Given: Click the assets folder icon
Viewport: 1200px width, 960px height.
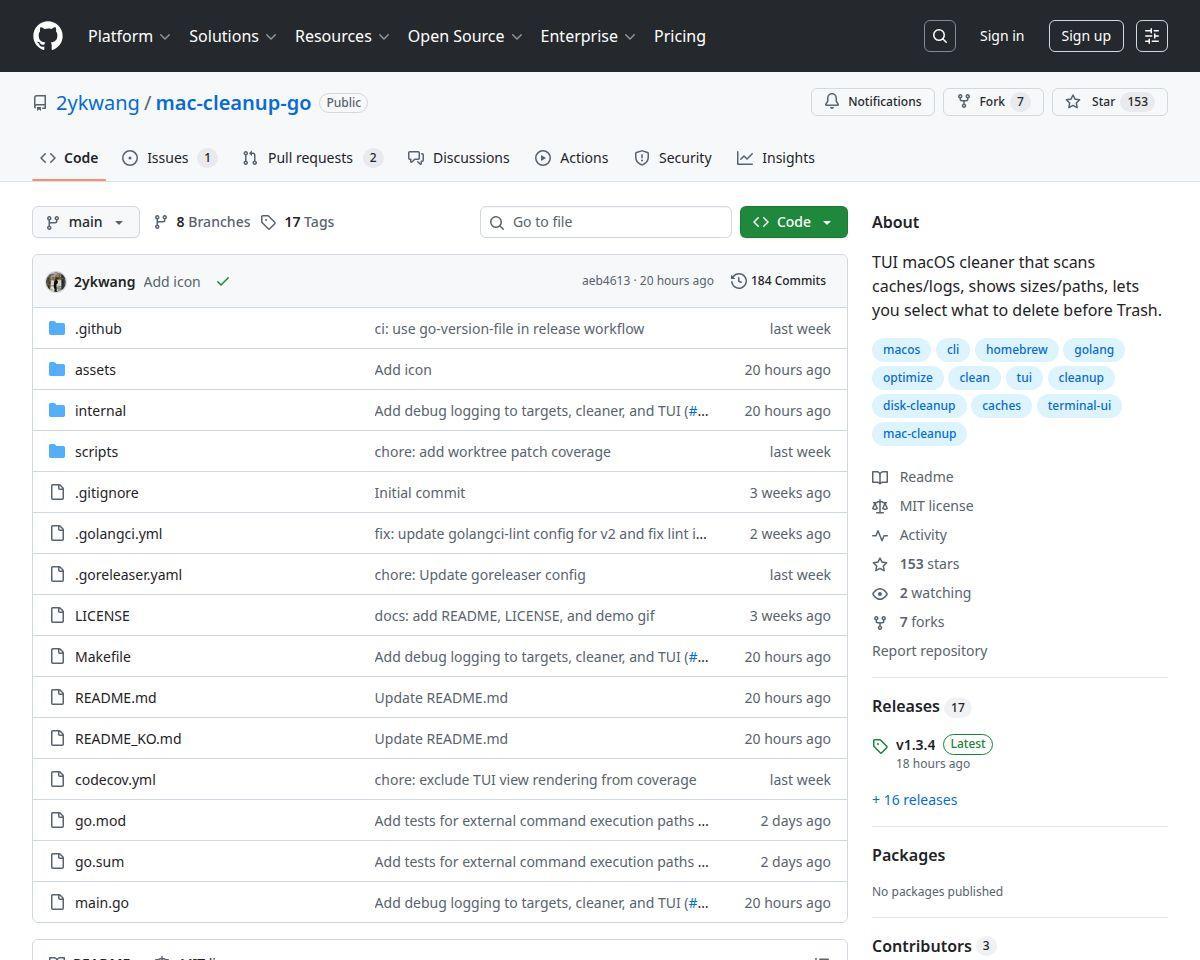Looking at the screenshot, I should [57, 369].
